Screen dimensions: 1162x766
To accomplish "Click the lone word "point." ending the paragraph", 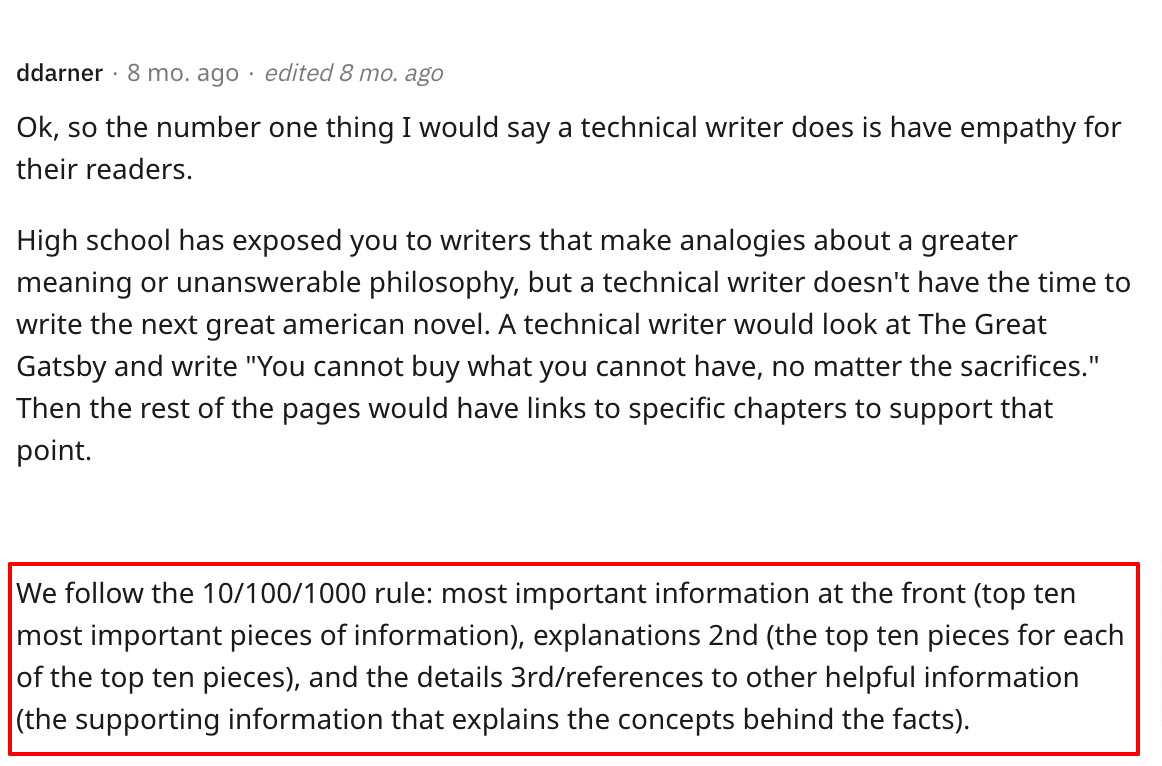I will pyautogui.click(x=54, y=451).
